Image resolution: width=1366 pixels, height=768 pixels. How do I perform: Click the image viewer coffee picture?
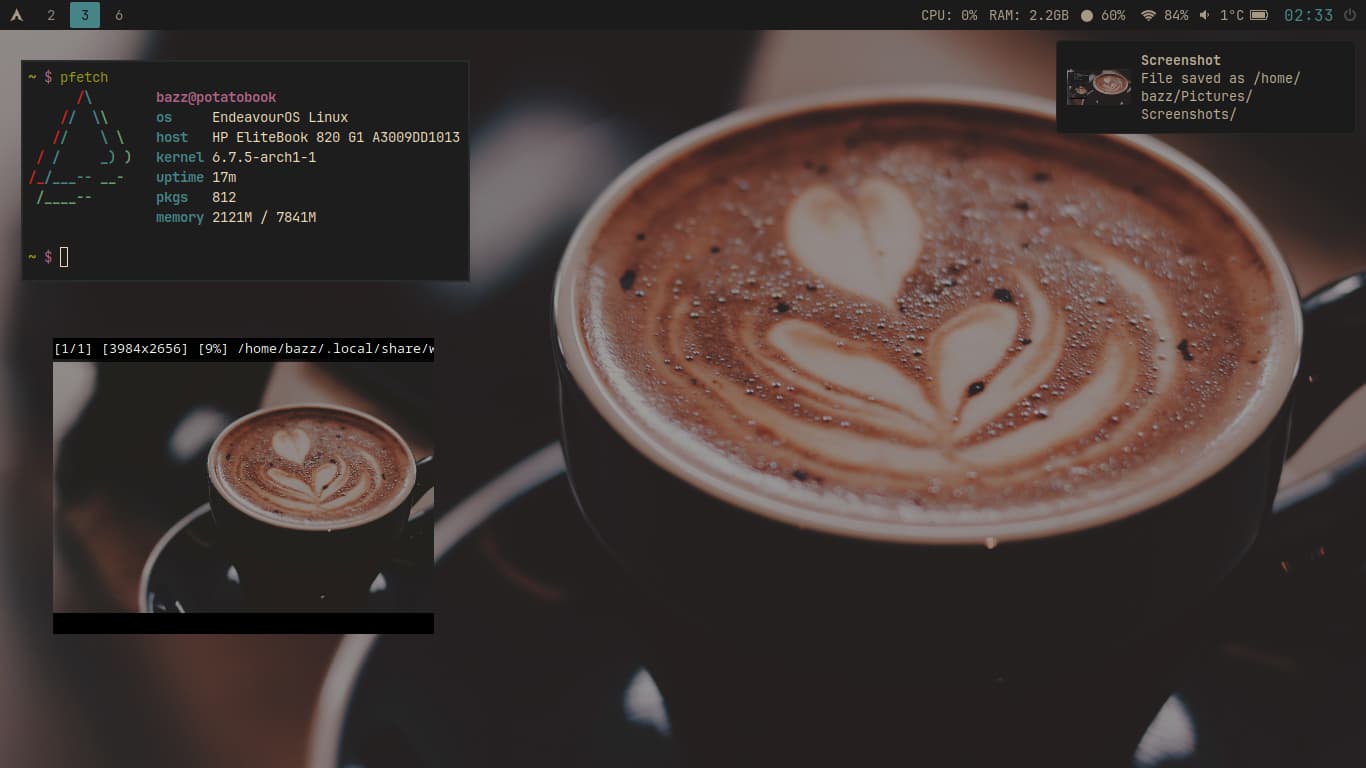[x=243, y=487]
